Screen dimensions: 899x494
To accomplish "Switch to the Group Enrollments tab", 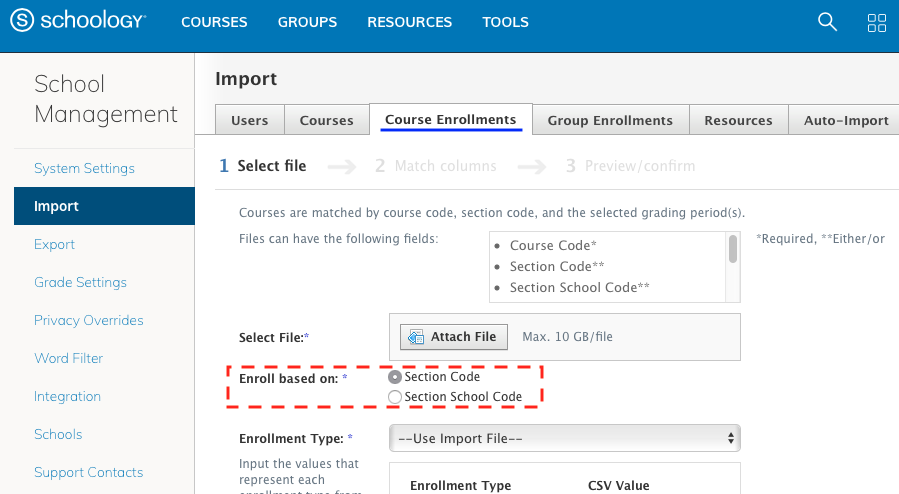I will [x=610, y=120].
